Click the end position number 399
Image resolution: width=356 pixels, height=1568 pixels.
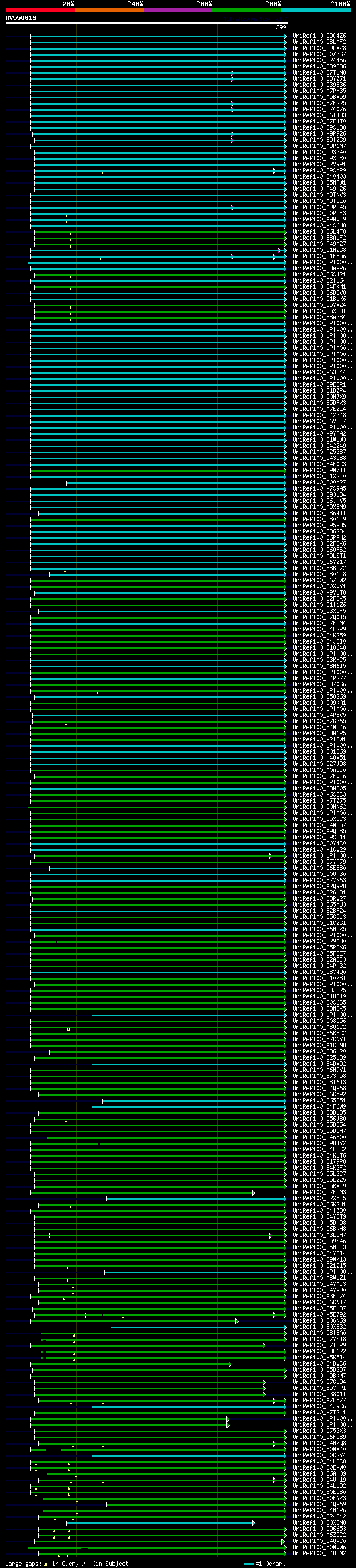[280, 27]
